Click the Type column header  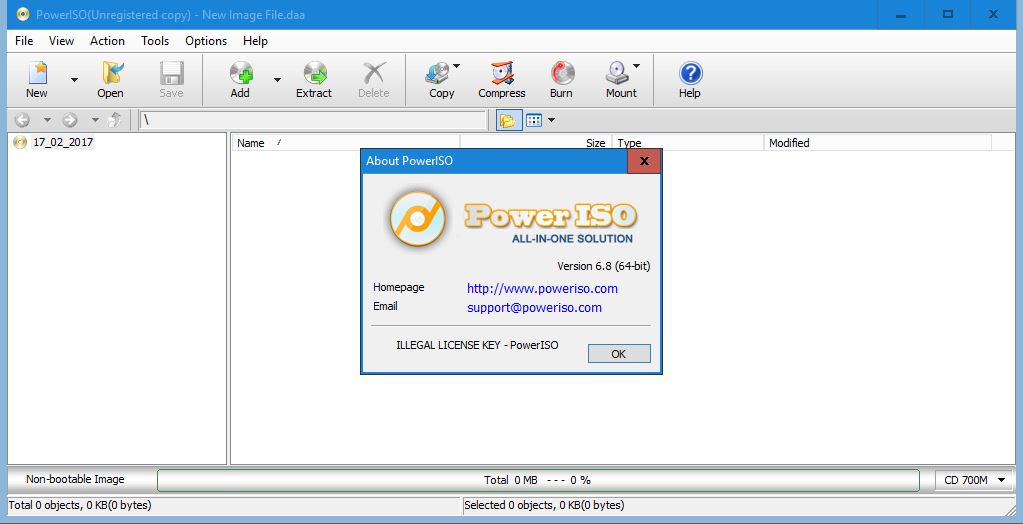coord(688,143)
